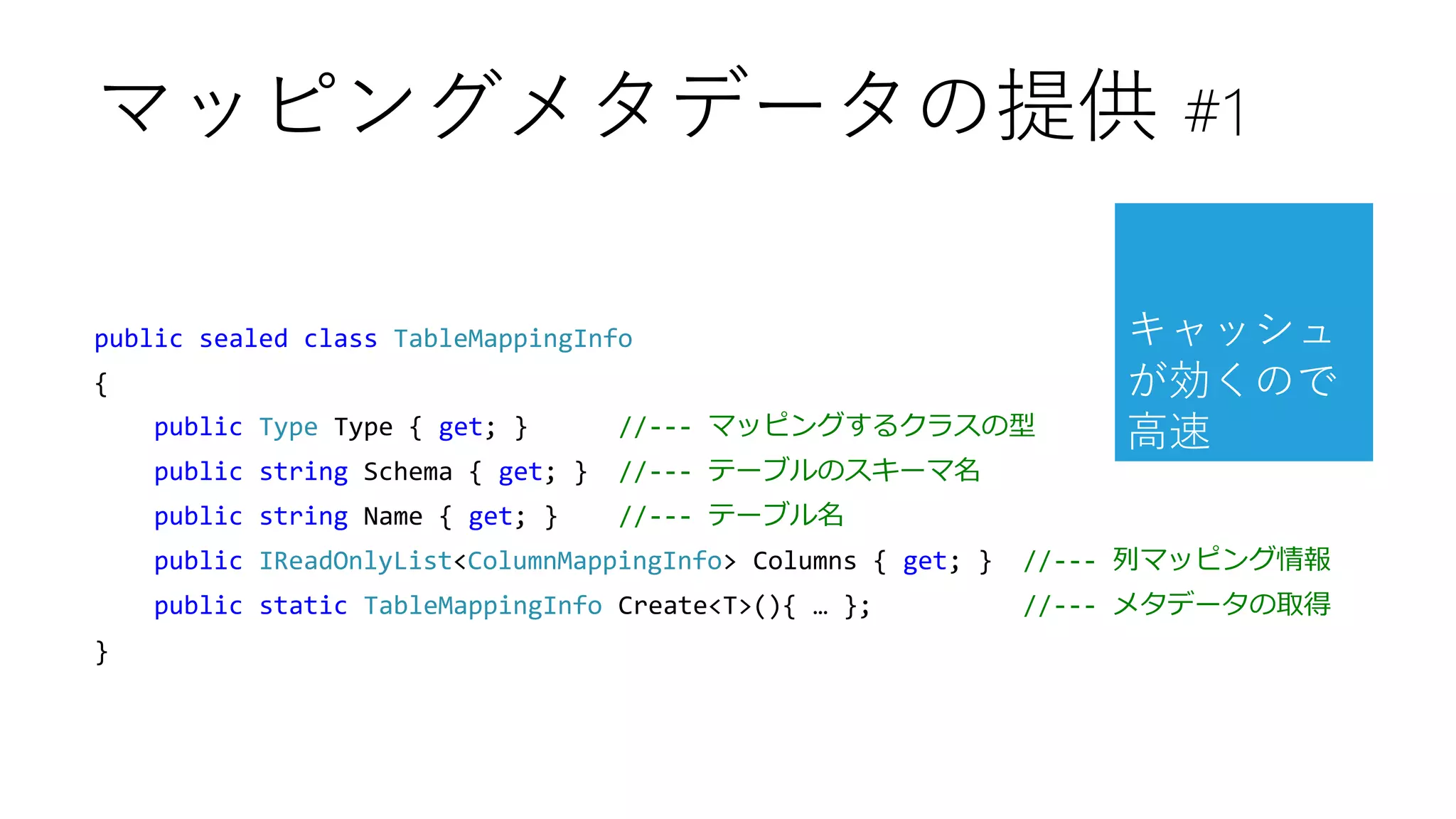The height and width of the screenshot is (819, 1456).
Task: Click the comment テーブルのスキーマ名
Action: pyautogui.click(x=845, y=470)
